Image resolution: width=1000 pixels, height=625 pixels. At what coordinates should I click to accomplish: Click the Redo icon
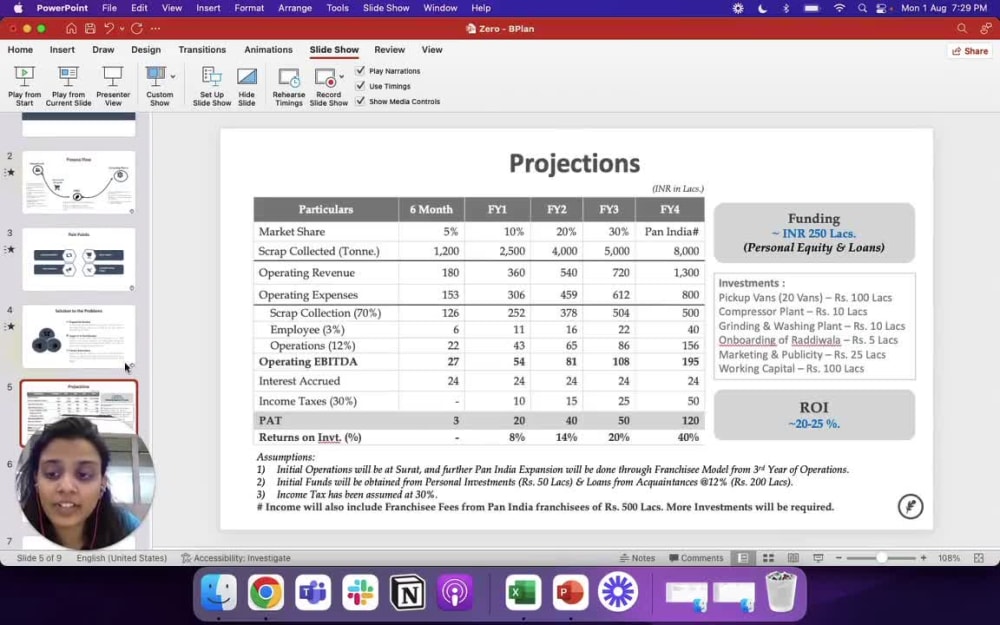coord(136,29)
